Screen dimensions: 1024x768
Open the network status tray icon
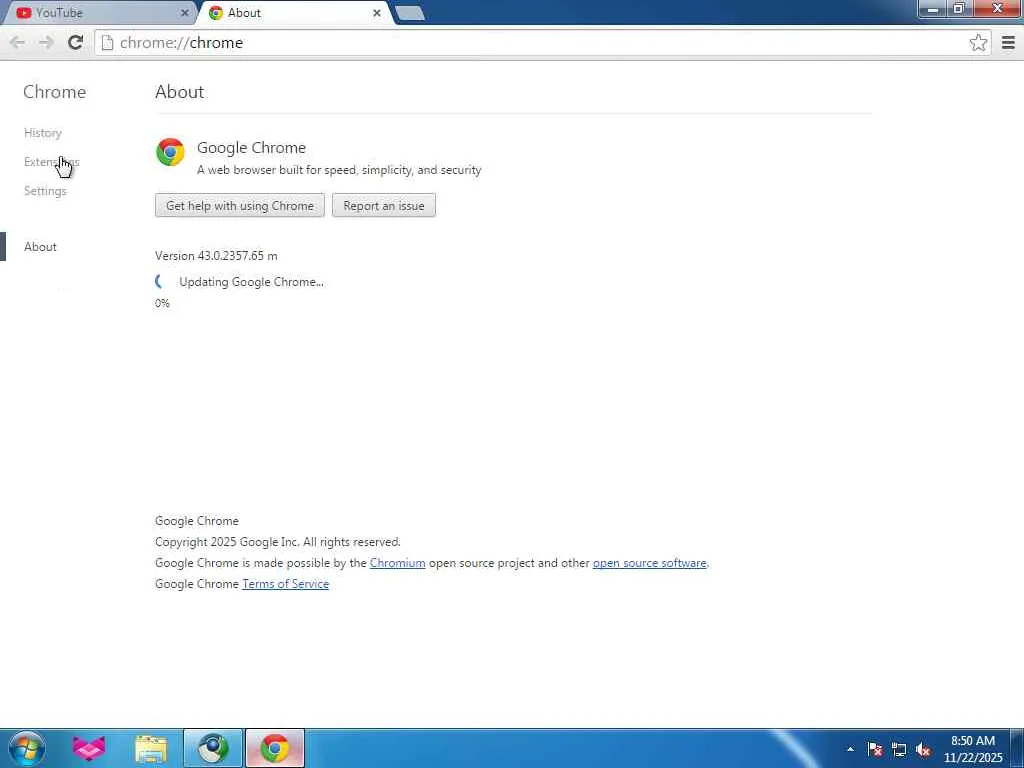[899, 750]
